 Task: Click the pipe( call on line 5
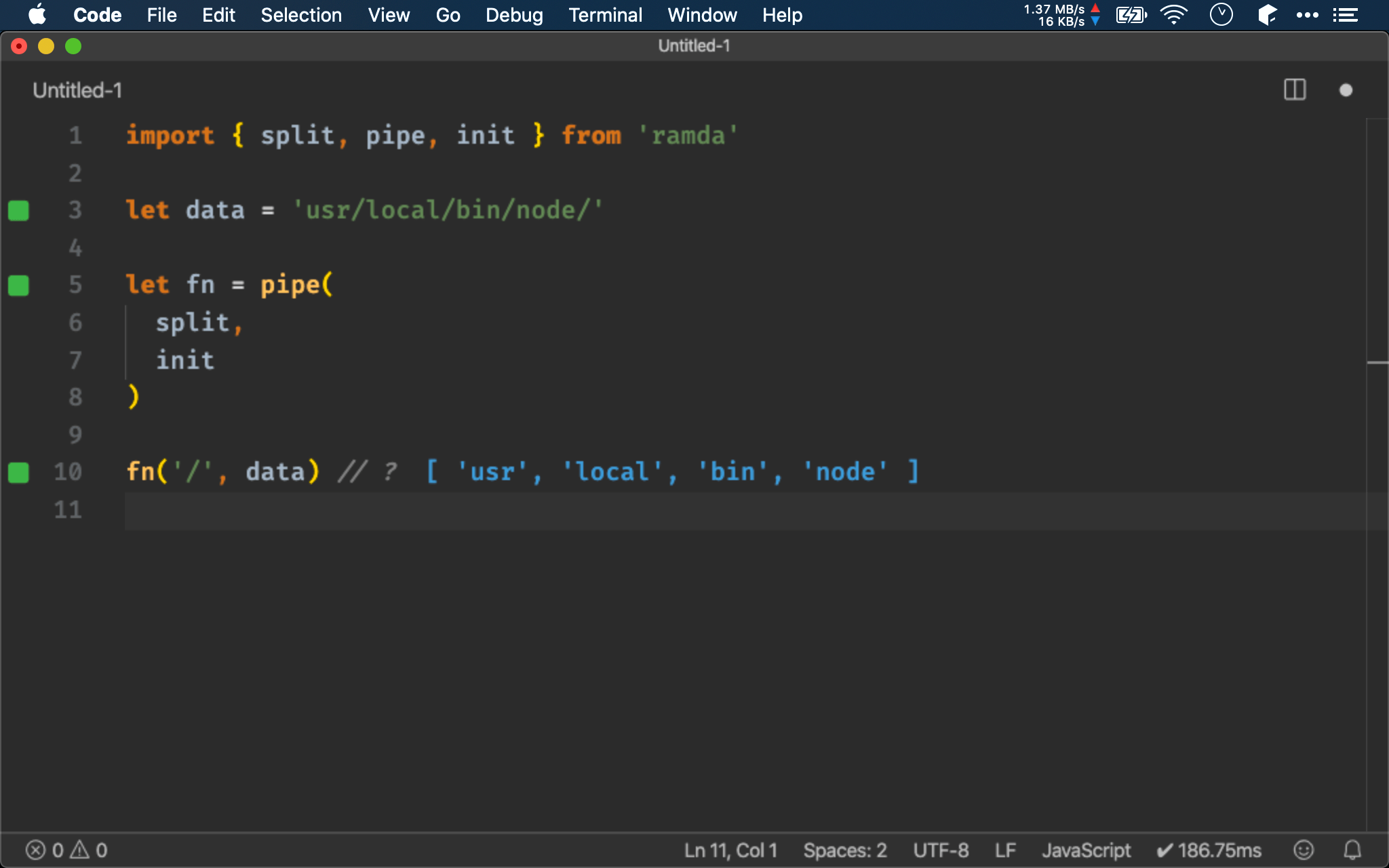pyautogui.click(x=297, y=285)
